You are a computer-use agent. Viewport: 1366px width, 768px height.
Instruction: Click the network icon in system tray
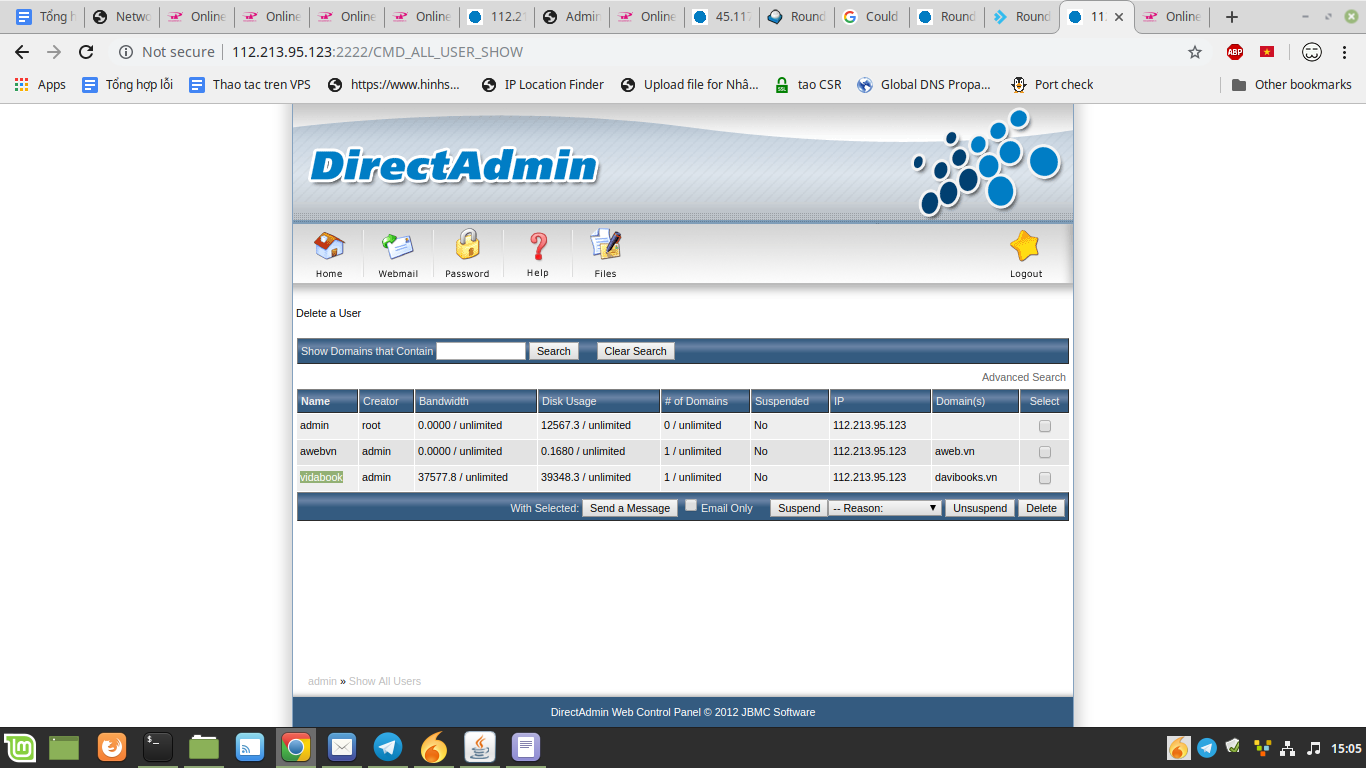pos(1288,748)
